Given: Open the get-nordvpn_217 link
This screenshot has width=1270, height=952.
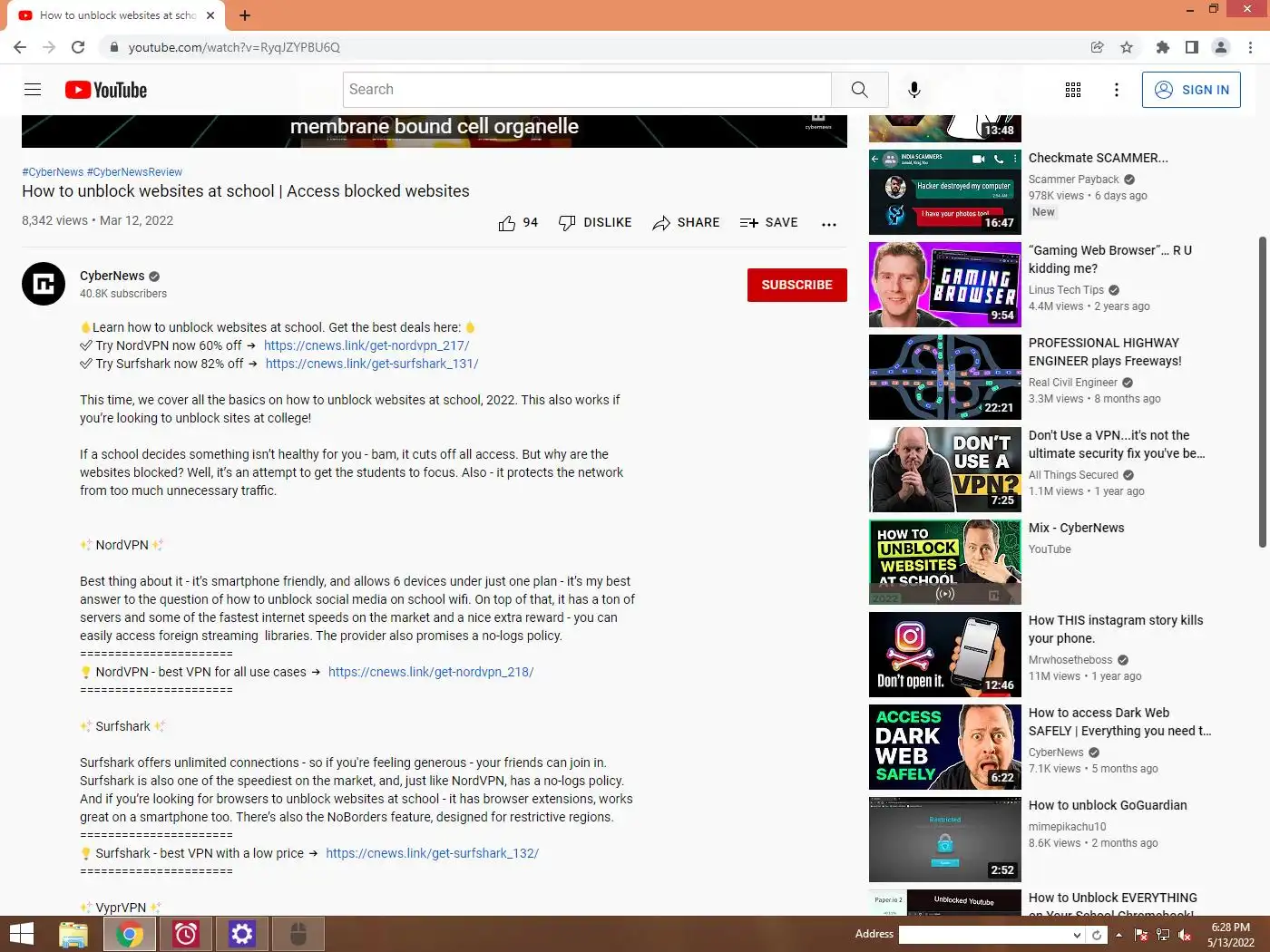Looking at the screenshot, I should click(x=366, y=345).
